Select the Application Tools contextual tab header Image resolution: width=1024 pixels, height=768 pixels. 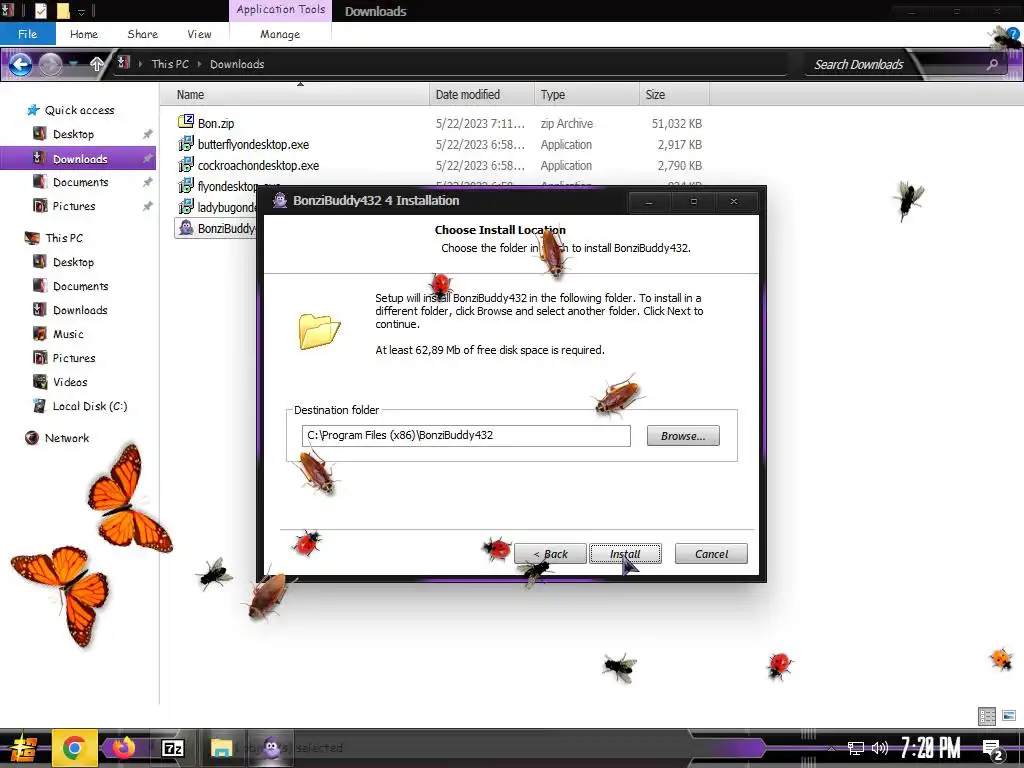[x=281, y=10]
